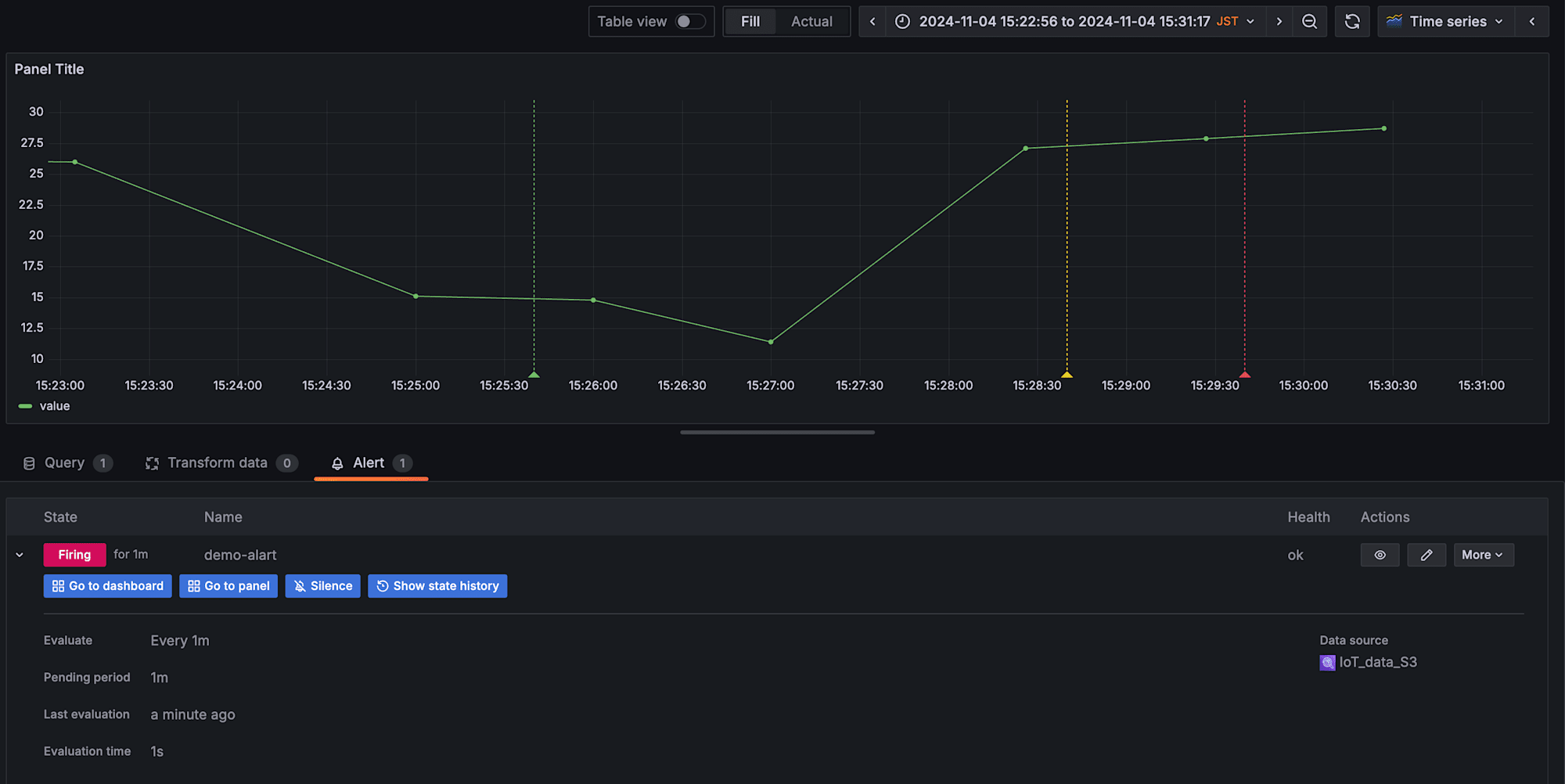This screenshot has height=784, width=1565.
Task: Click the data point at 15:27:00
Action: (x=771, y=342)
